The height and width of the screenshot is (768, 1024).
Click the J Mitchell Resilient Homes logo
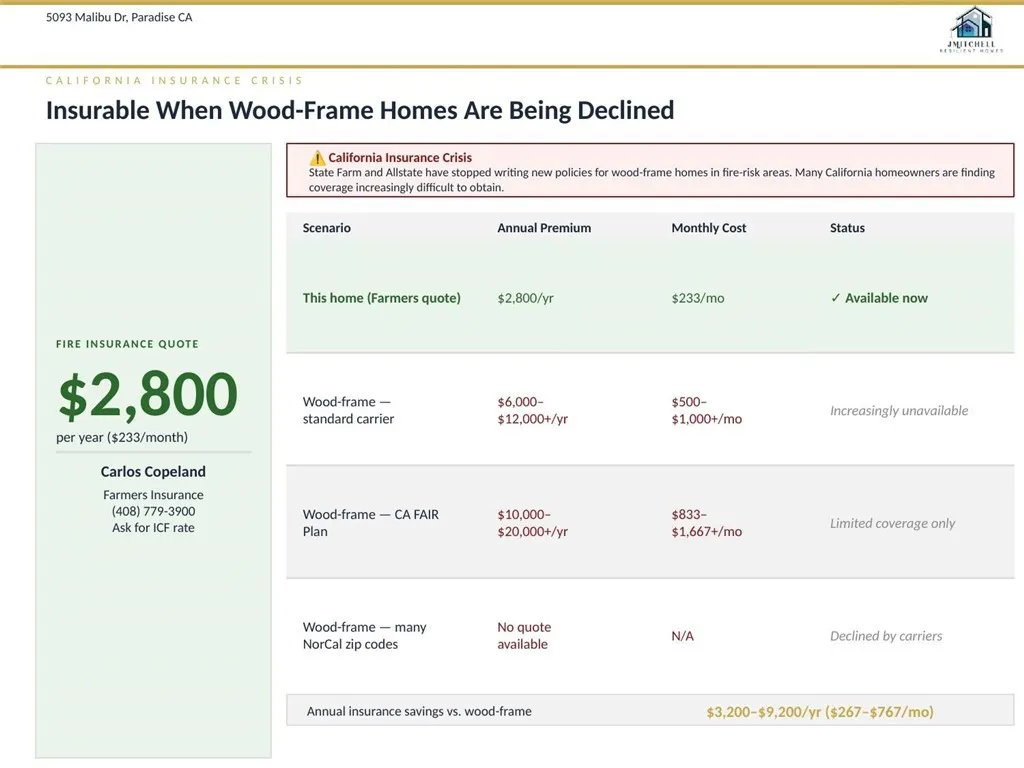pos(971,29)
